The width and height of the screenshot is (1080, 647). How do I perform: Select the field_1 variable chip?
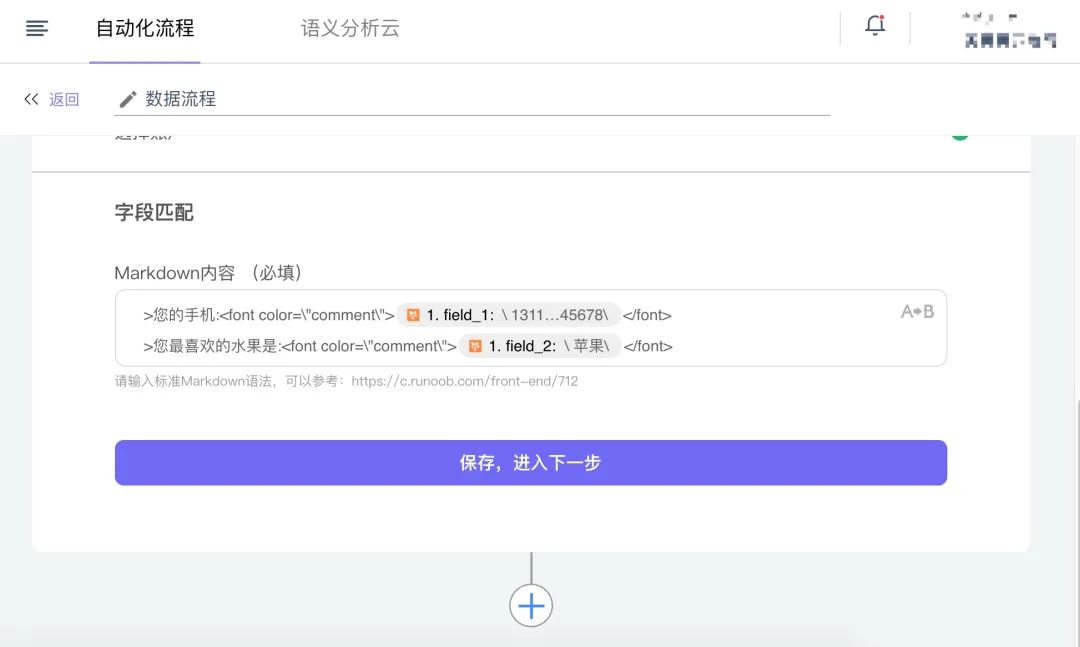509,315
